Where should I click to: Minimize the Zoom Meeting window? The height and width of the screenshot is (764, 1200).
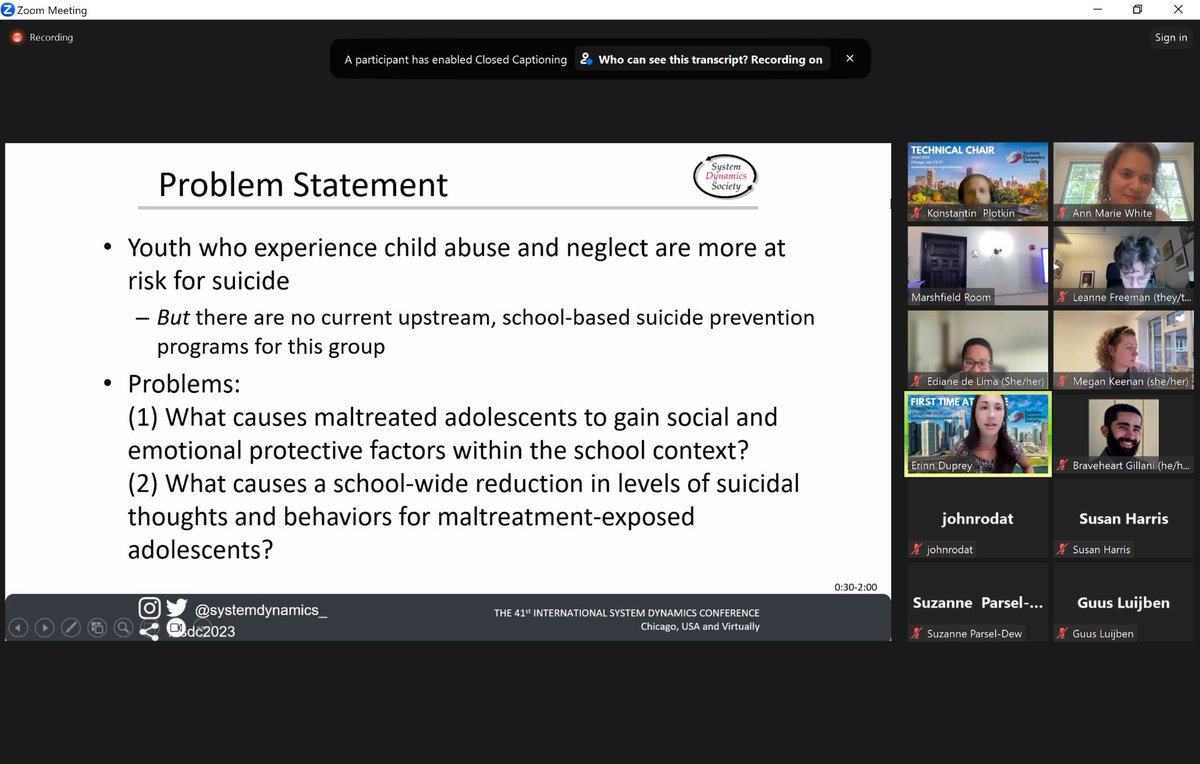point(1099,10)
